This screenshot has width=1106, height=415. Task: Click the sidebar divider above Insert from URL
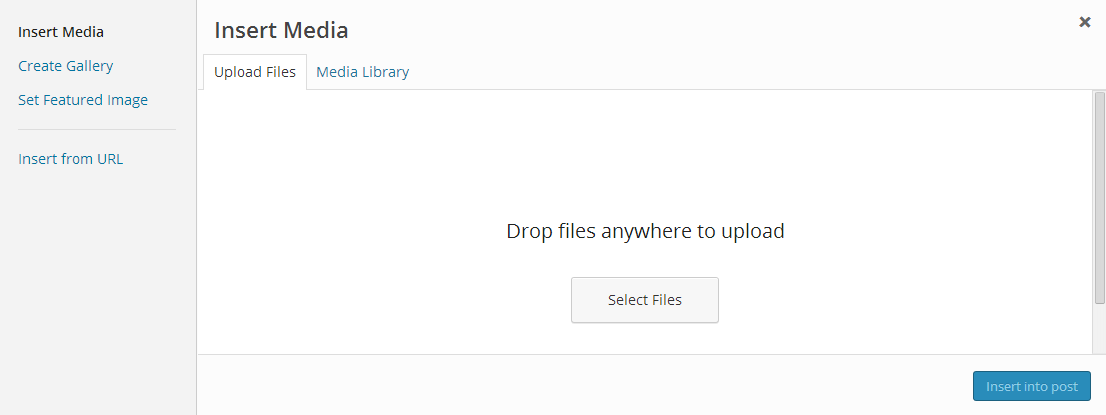[97, 129]
